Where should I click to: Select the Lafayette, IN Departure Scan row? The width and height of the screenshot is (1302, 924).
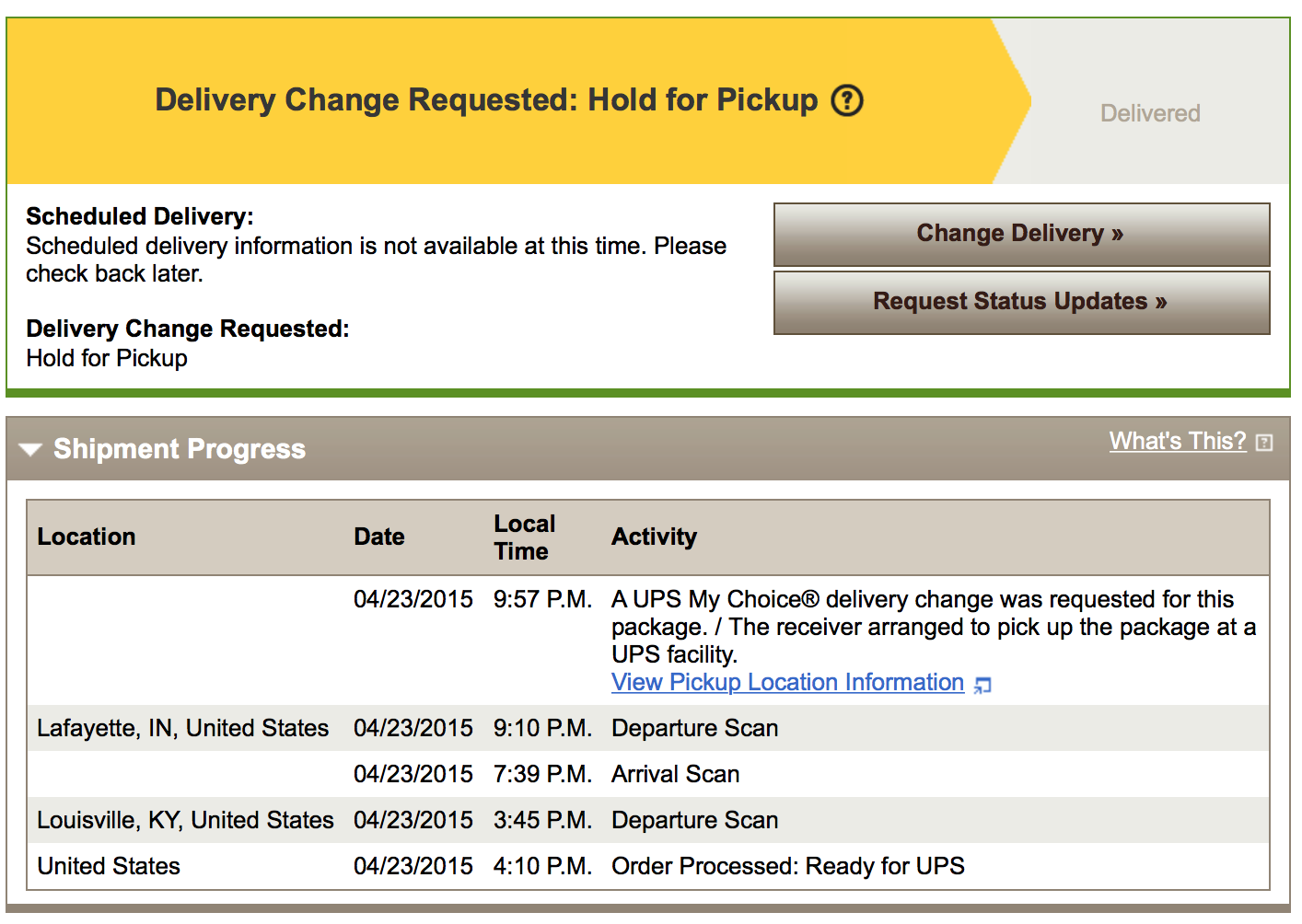tap(648, 728)
